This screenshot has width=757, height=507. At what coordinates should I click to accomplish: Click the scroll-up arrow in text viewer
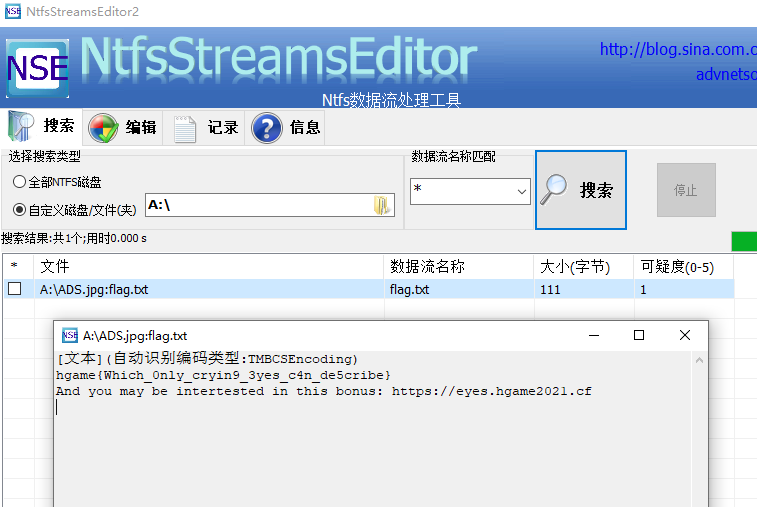pos(699,360)
